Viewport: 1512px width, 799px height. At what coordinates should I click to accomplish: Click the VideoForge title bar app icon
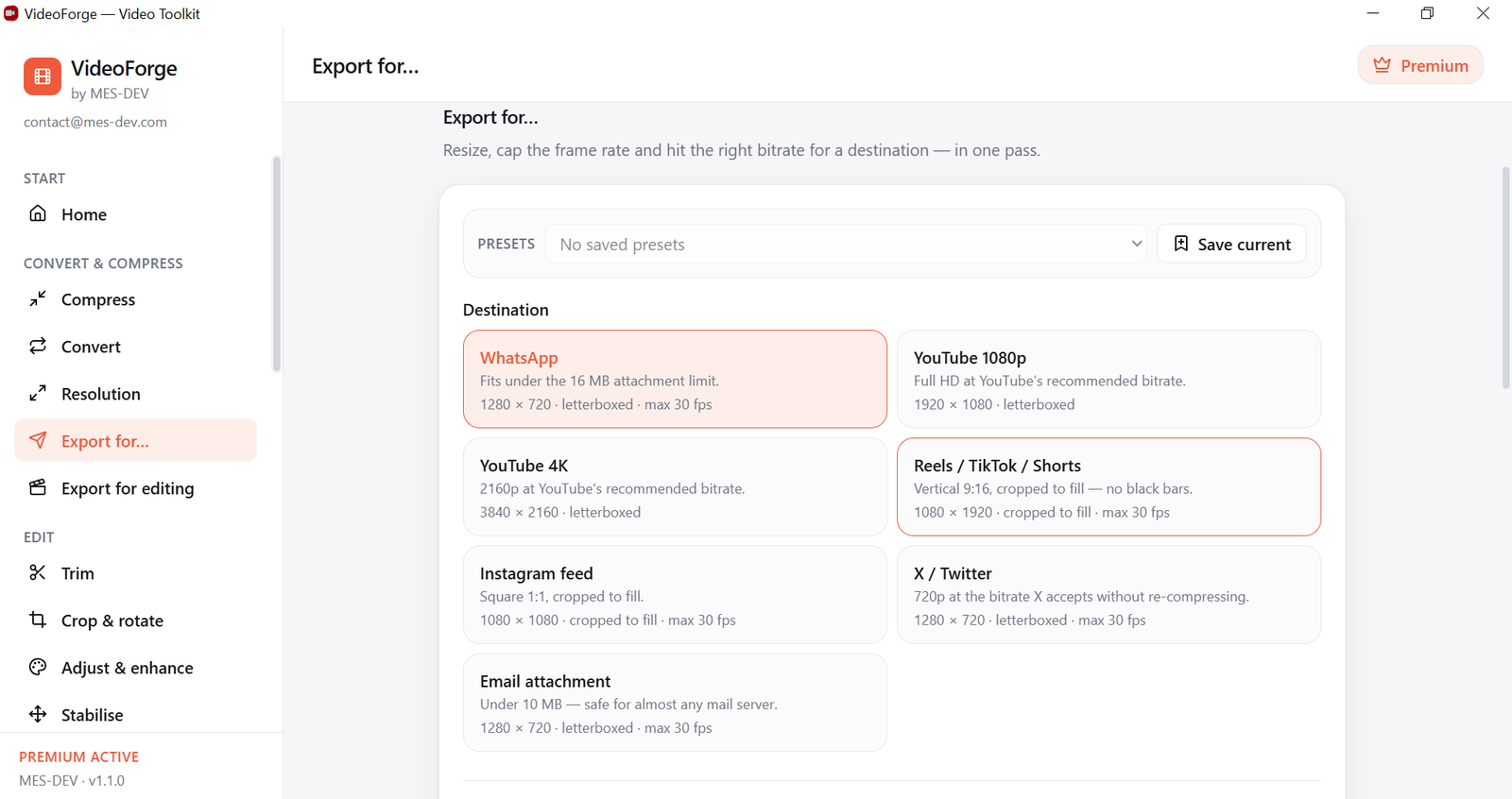[x=11, y=13]
